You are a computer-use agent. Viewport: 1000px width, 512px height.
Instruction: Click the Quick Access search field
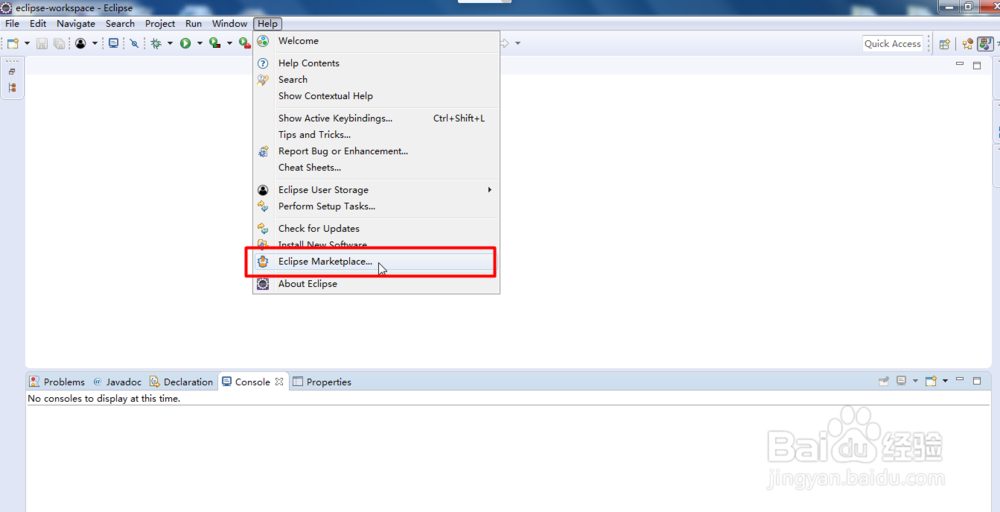[x=893, y=43]
